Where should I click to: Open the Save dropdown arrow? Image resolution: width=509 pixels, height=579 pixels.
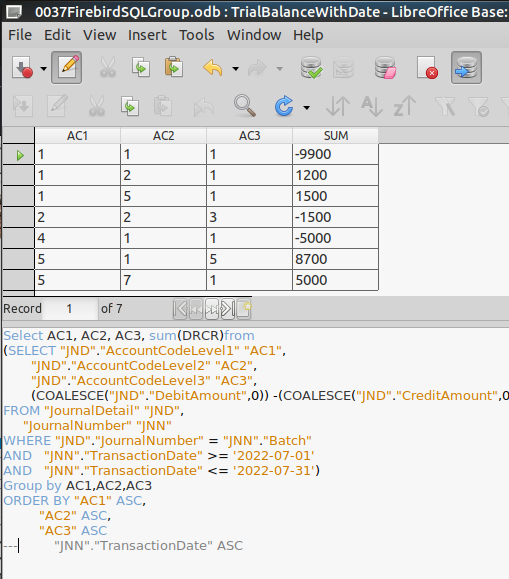point(43,68)
